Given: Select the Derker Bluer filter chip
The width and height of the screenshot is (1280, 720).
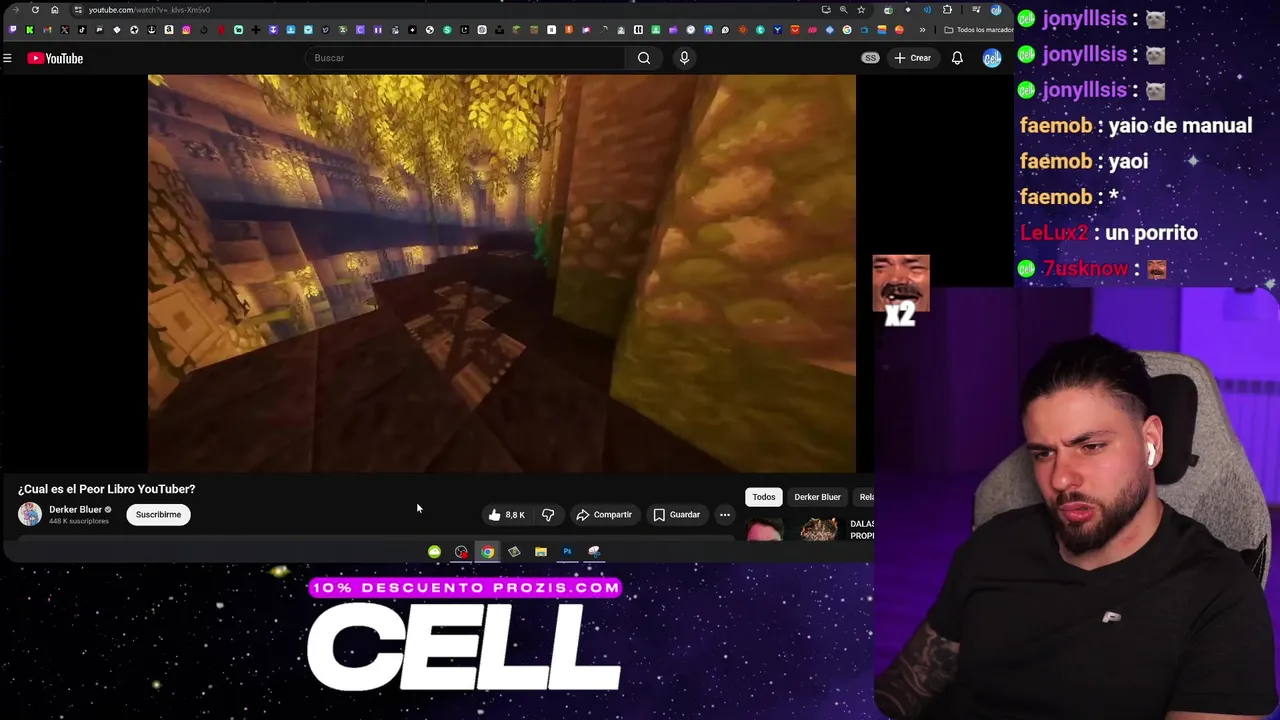Looking at the screenshot, I should pyautogui.click(x=817, y=497).
